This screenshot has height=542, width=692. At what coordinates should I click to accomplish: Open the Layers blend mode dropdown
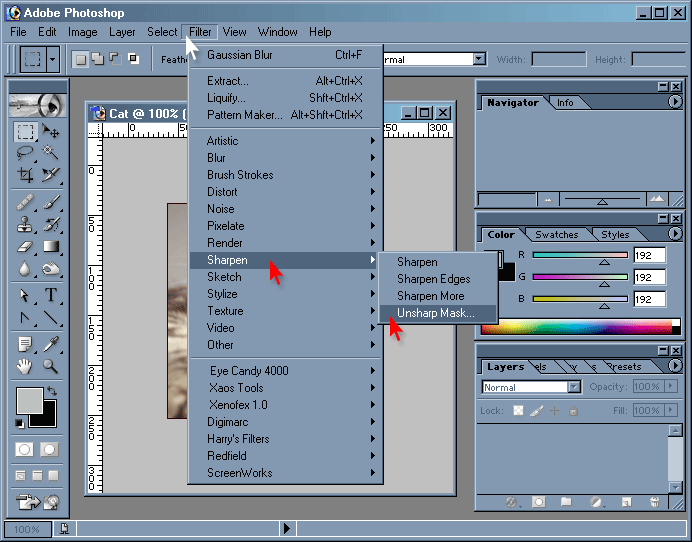(x=573, y=387)
